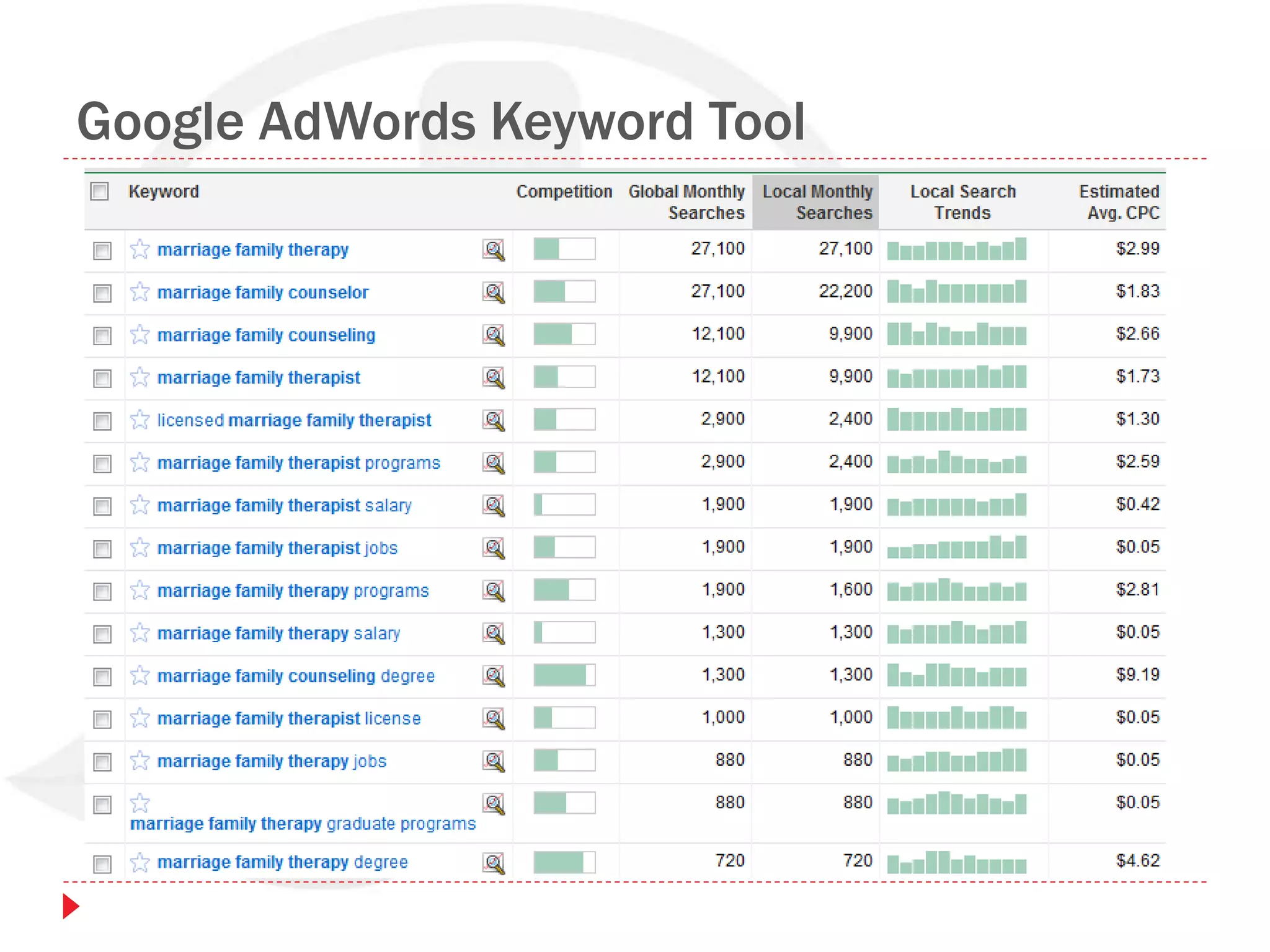Click competition bar for 'marriage family counseling degree'
Viewport: 1270px width, 952px height.
pyautogui.click(x=564, y=675)
